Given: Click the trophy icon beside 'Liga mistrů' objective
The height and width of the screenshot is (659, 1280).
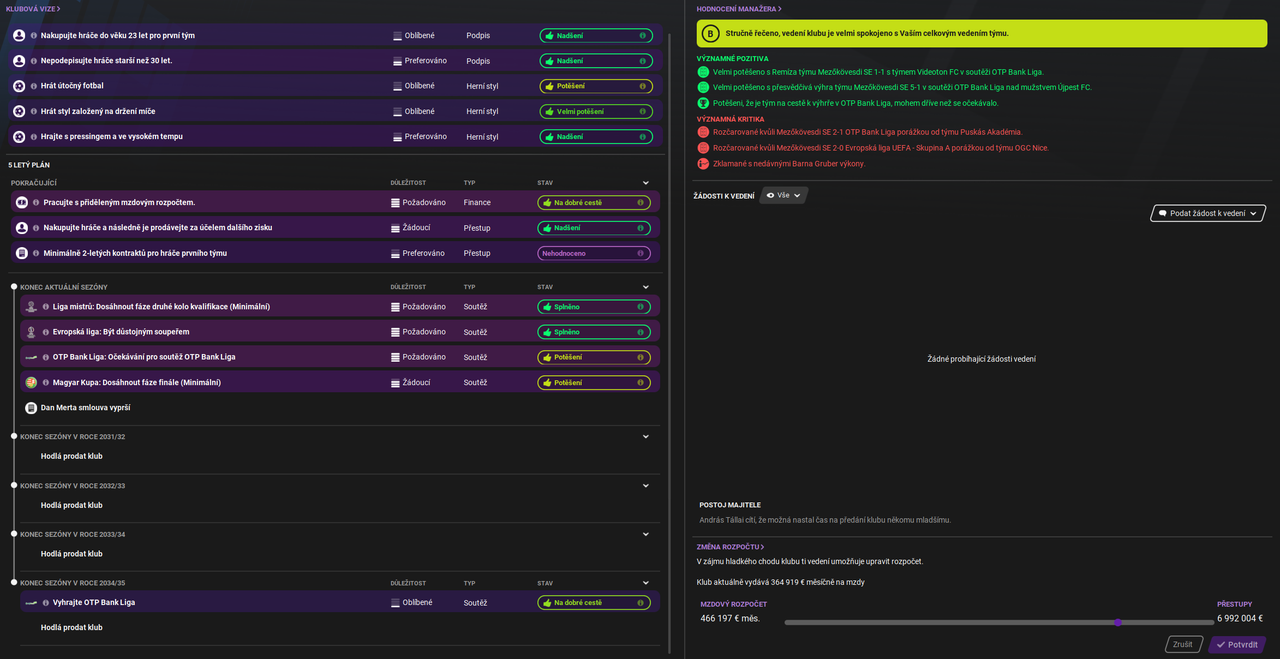Looking at the screenshot, I should (31, 307).
